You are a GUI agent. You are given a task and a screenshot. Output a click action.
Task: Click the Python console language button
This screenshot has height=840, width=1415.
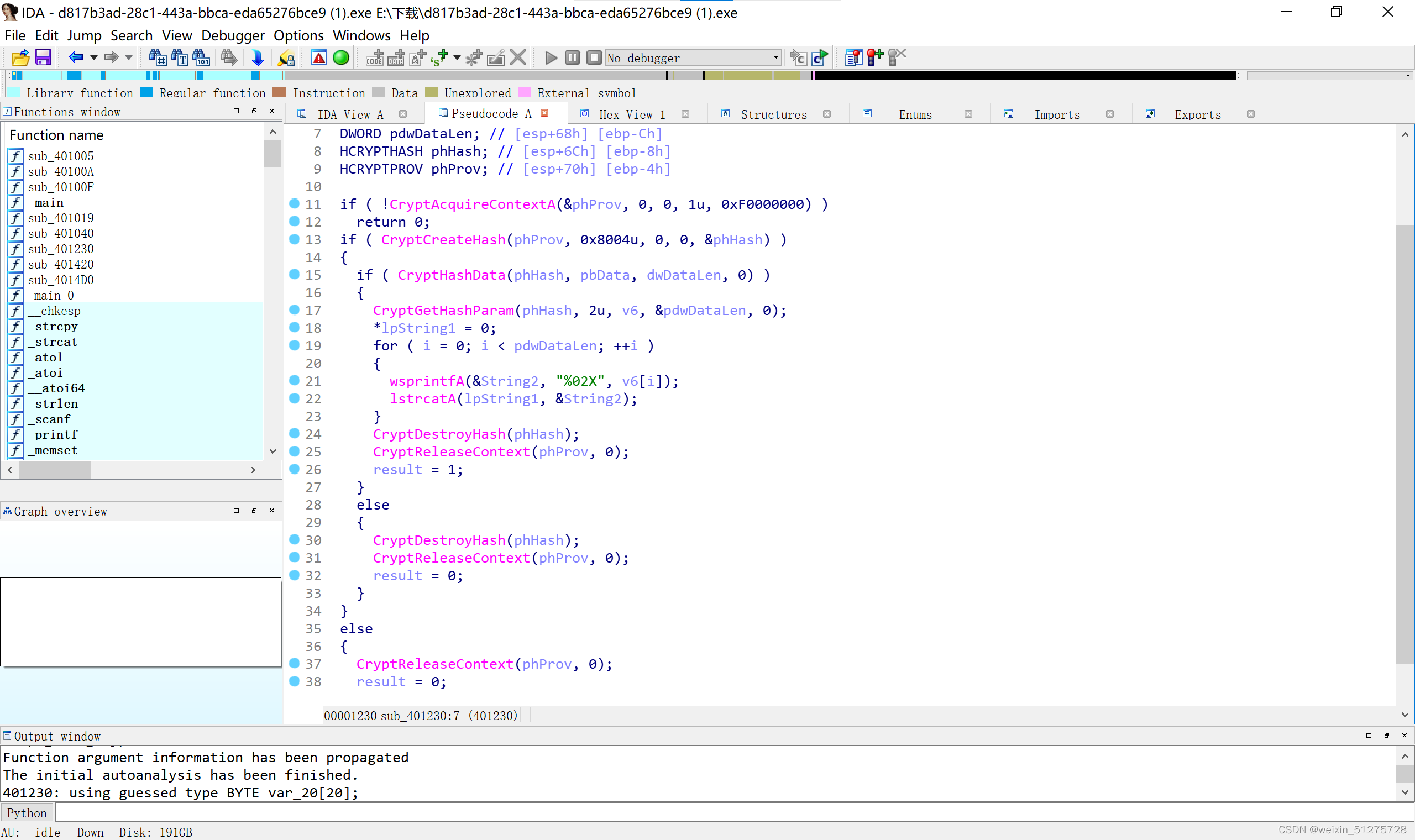pyautogui.click(x=27, y=813)
